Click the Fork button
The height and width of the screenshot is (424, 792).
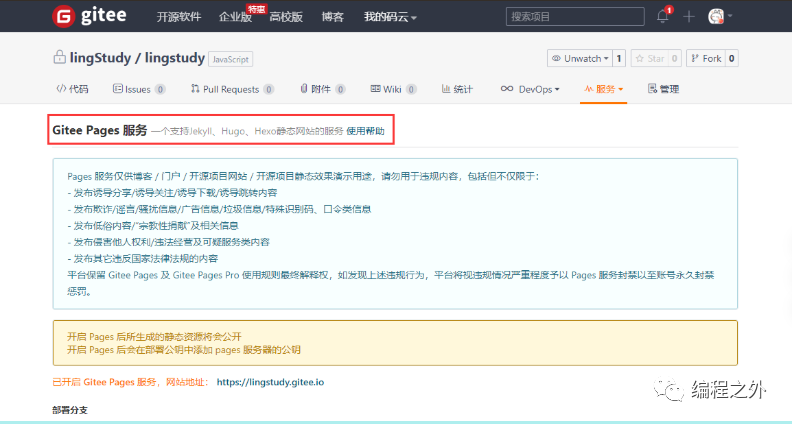point(706,59)
